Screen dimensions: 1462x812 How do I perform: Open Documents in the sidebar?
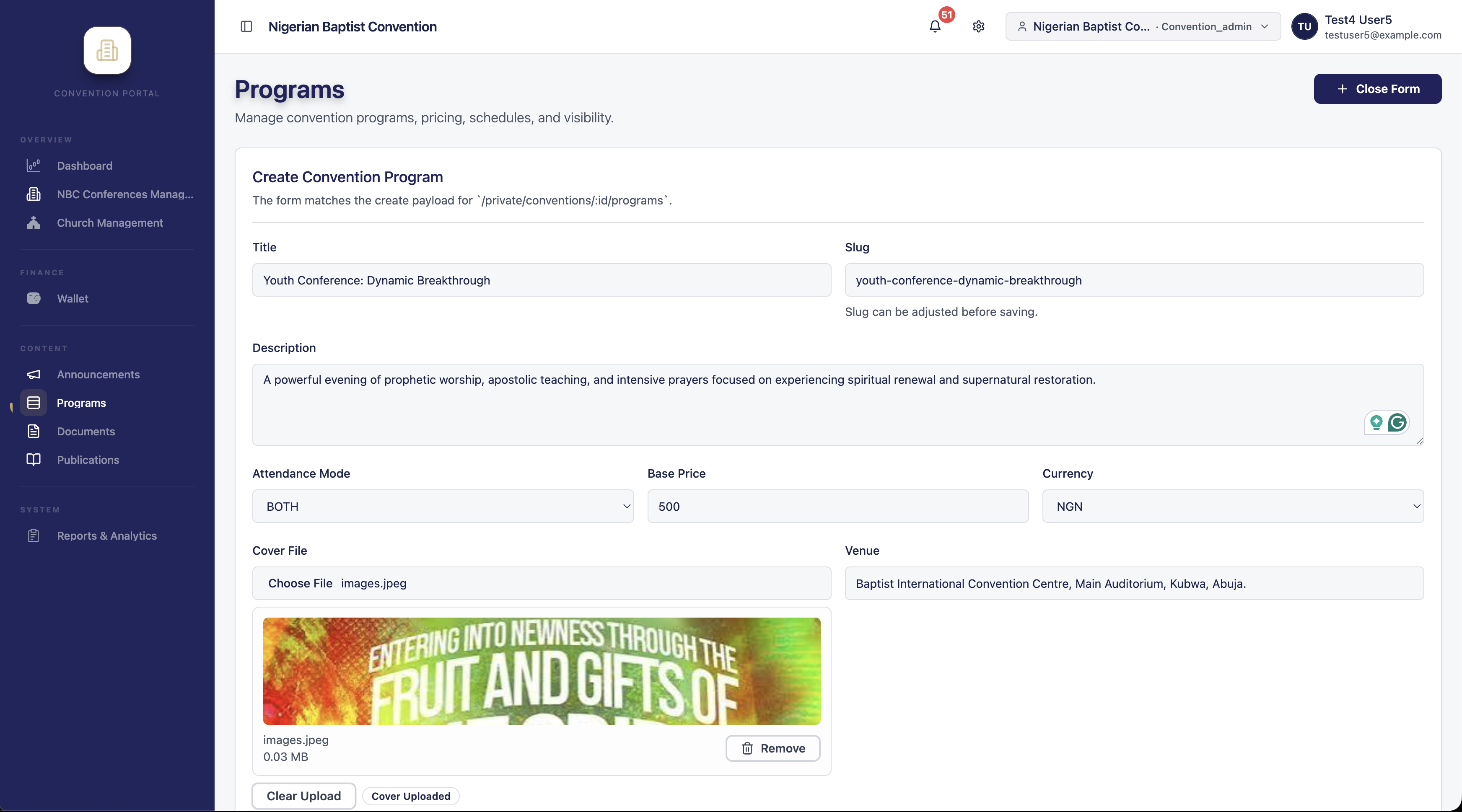pos(86,431)
